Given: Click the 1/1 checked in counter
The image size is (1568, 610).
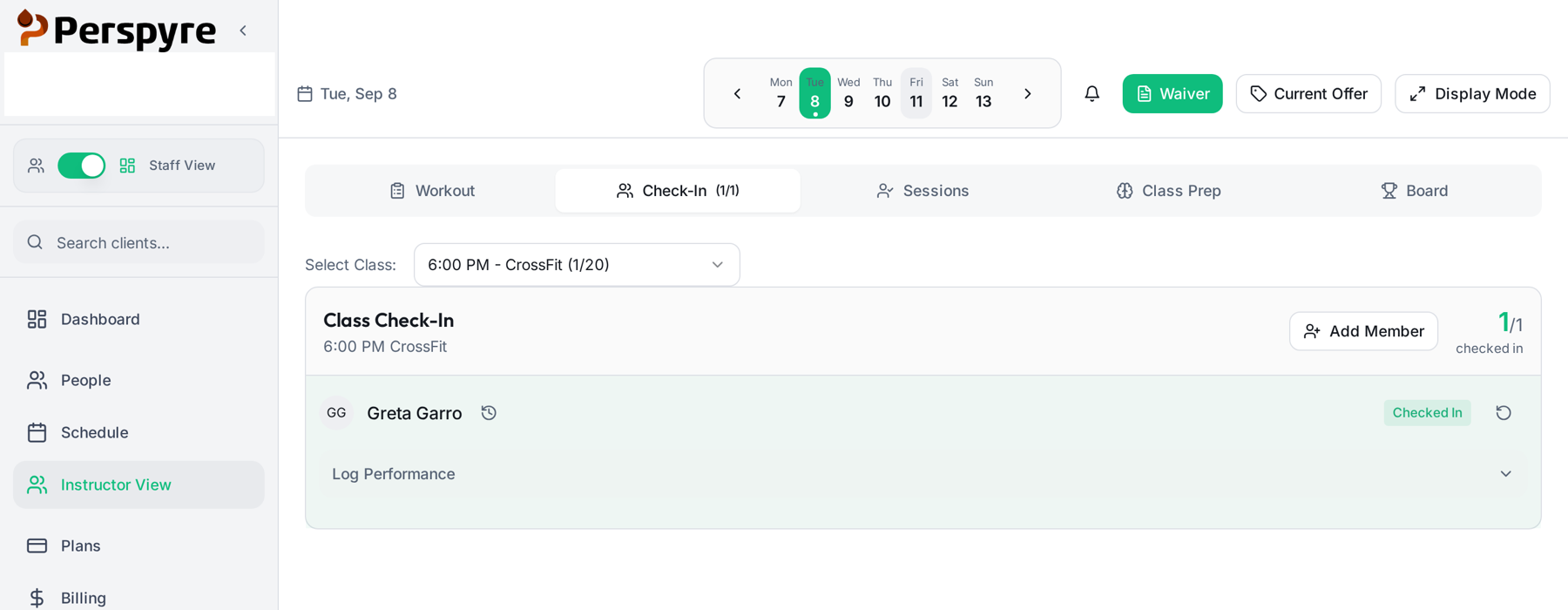Looking at the screenshot, I should click(1490, 331).
